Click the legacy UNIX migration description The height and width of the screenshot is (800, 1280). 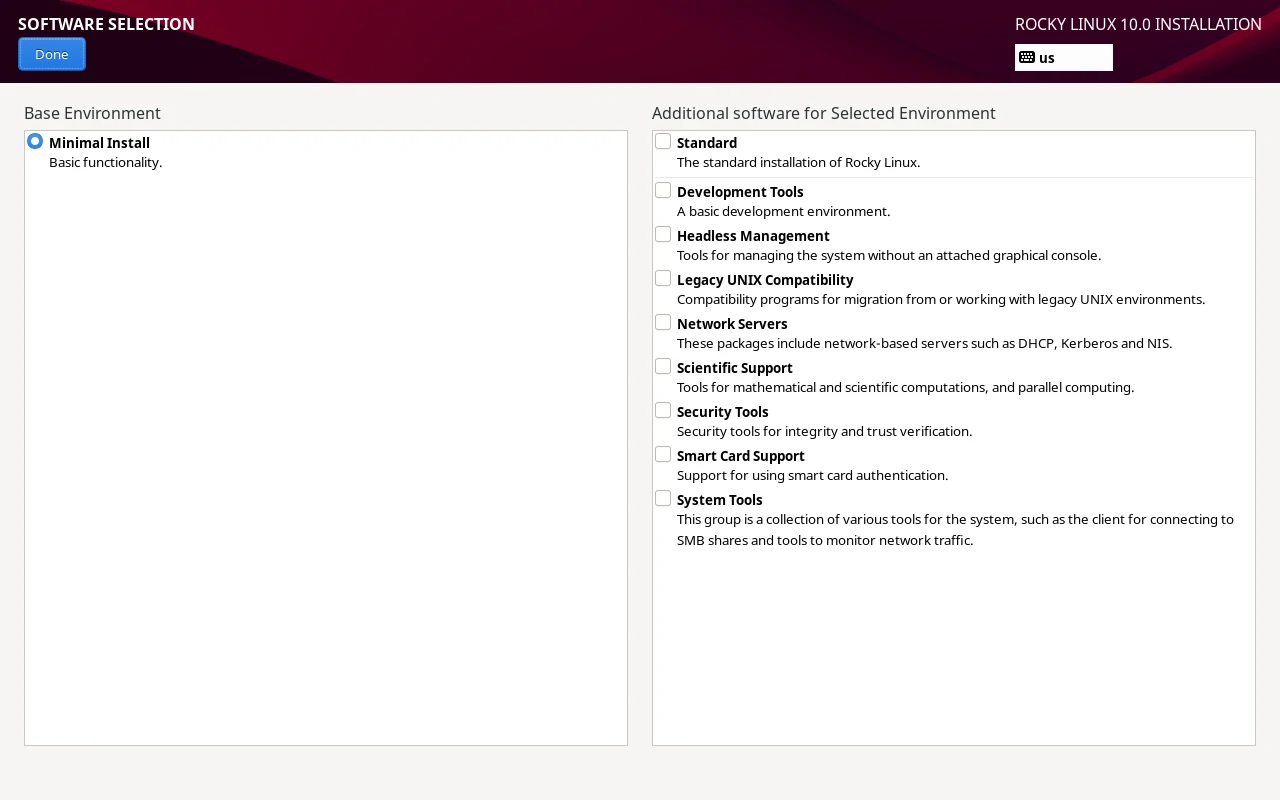click(x=941, y=299)
